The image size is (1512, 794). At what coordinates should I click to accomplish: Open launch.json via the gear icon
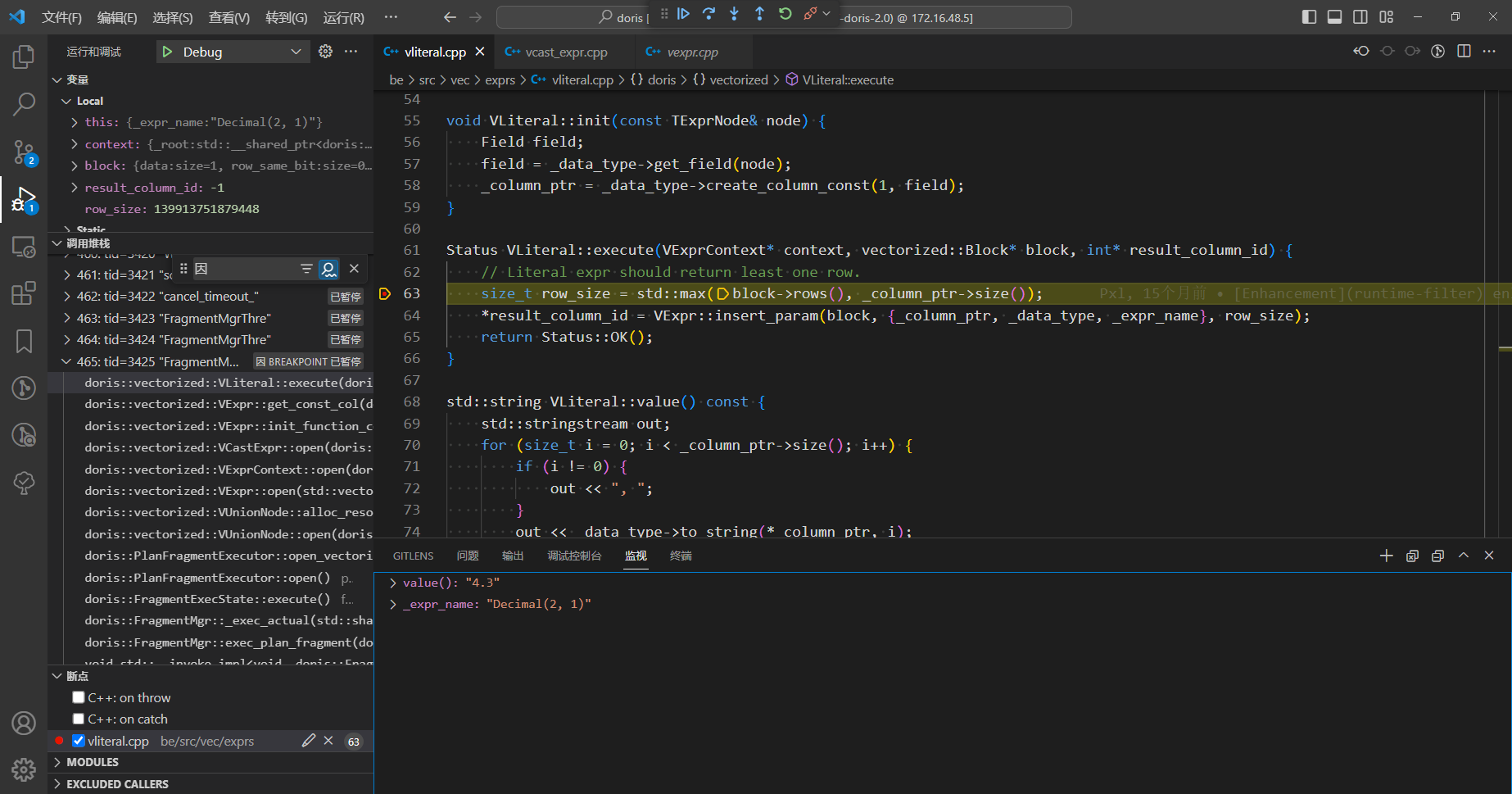pyautogui.click(x=325, y=52)
